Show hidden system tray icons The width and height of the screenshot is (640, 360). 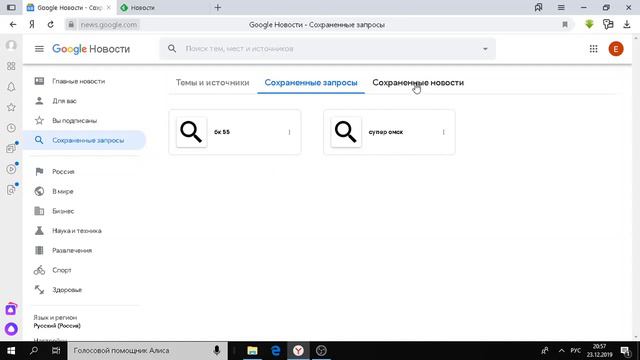[x=562, y=351]
